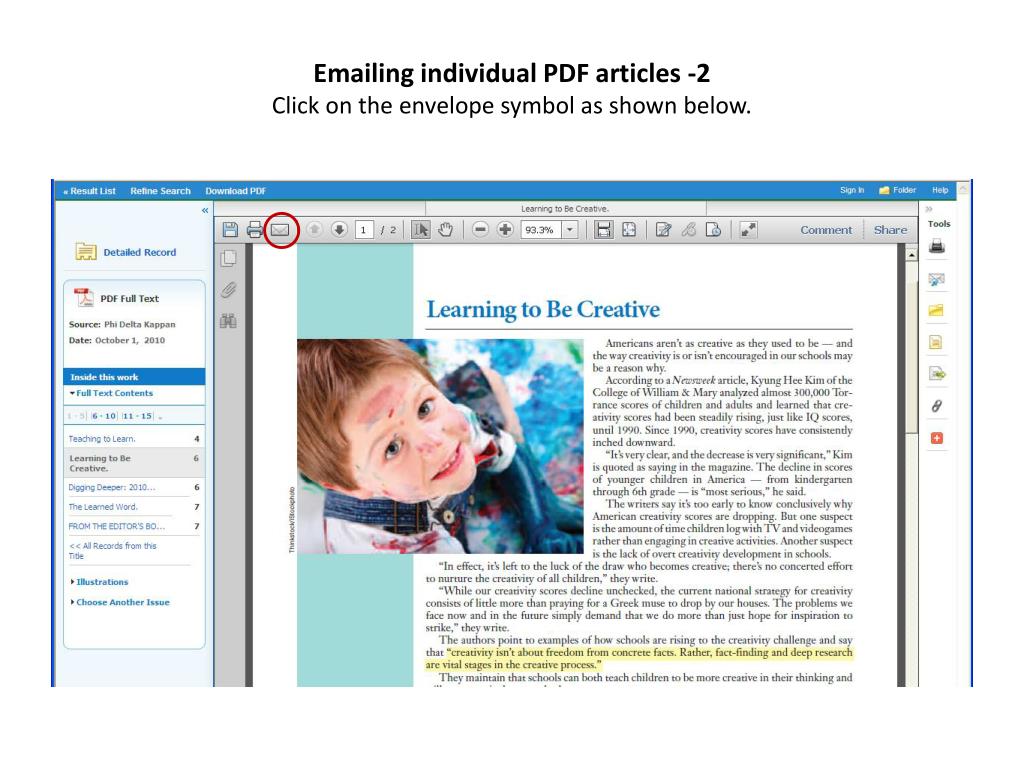Go to previous page with the up arrow
The width and height of the screenshot is (1024, 768).
coord(314,229)
